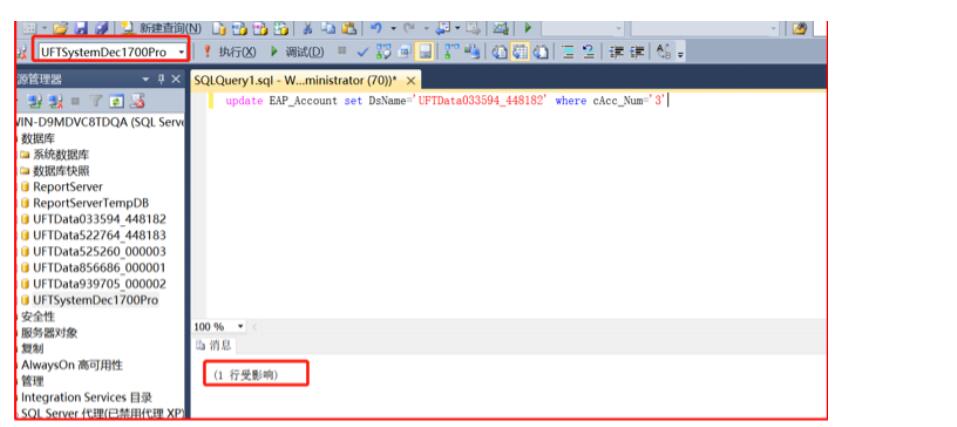Select the 数据库 node in tree
This screenshot has width=957, height=427.
[38, 138]
